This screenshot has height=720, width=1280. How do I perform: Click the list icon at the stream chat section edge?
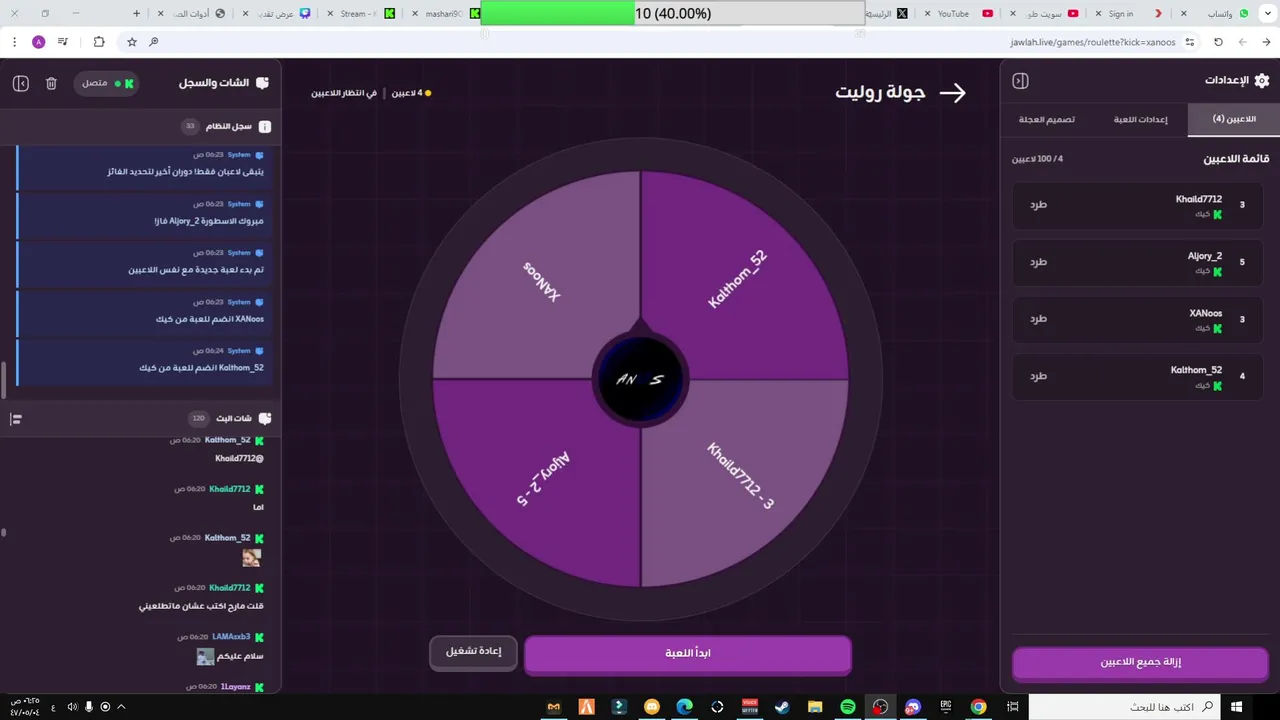[16, 418]
